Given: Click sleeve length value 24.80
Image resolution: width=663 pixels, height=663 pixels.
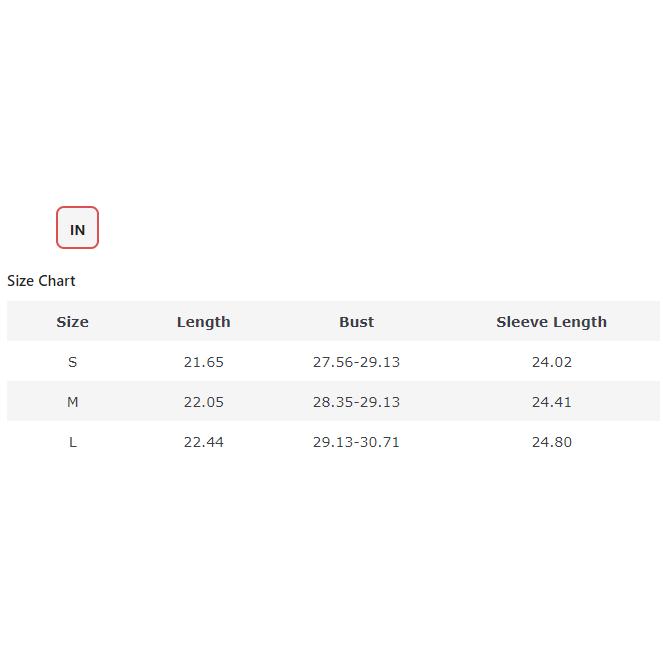Looking at the screenshot, I should click(x=551, y=442).
